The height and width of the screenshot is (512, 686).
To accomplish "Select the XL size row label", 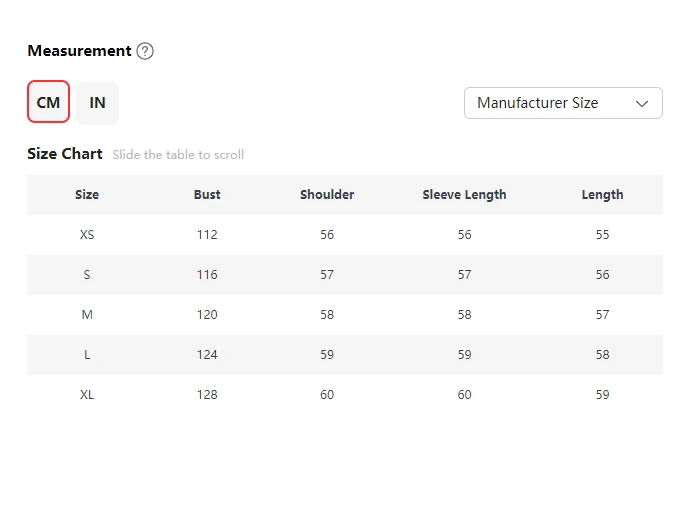I will tap(87, 395).
